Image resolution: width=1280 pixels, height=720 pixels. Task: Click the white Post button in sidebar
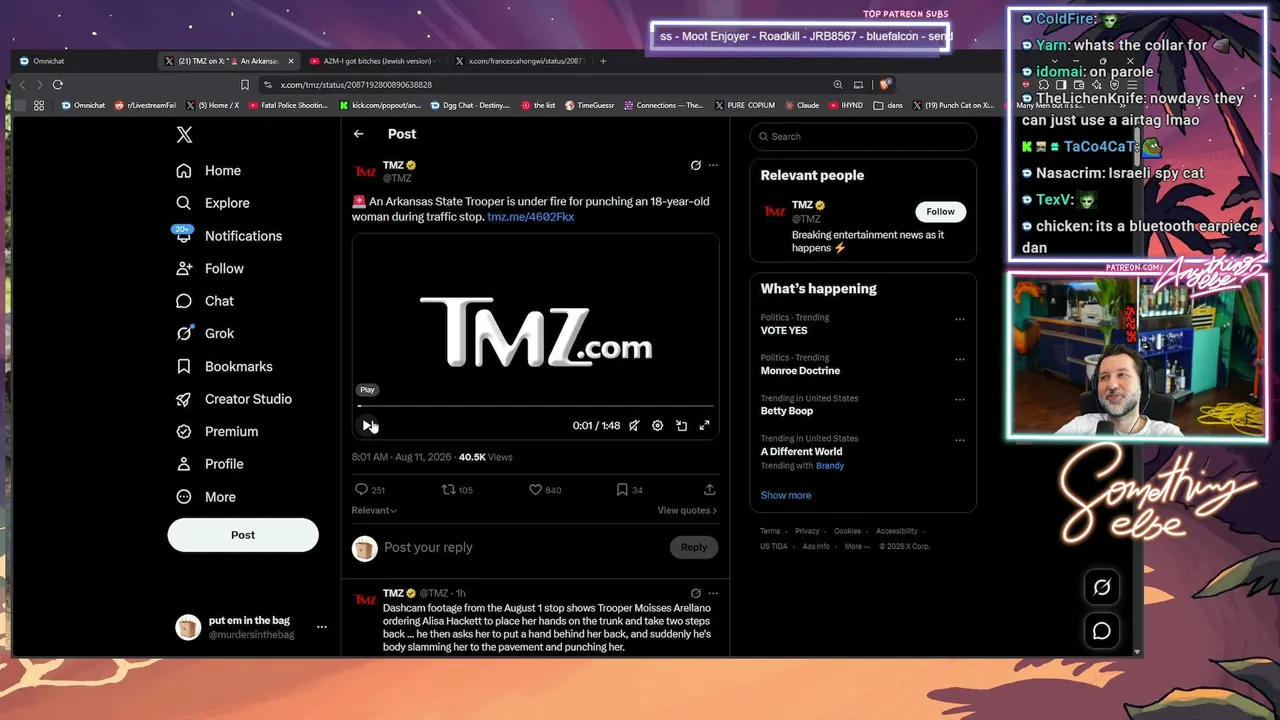click(243, 535)
